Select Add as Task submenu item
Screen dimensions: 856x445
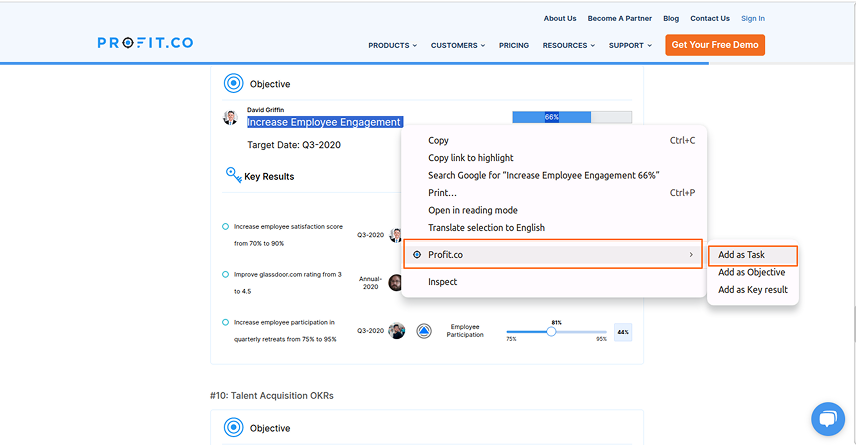tap(753, 255)
